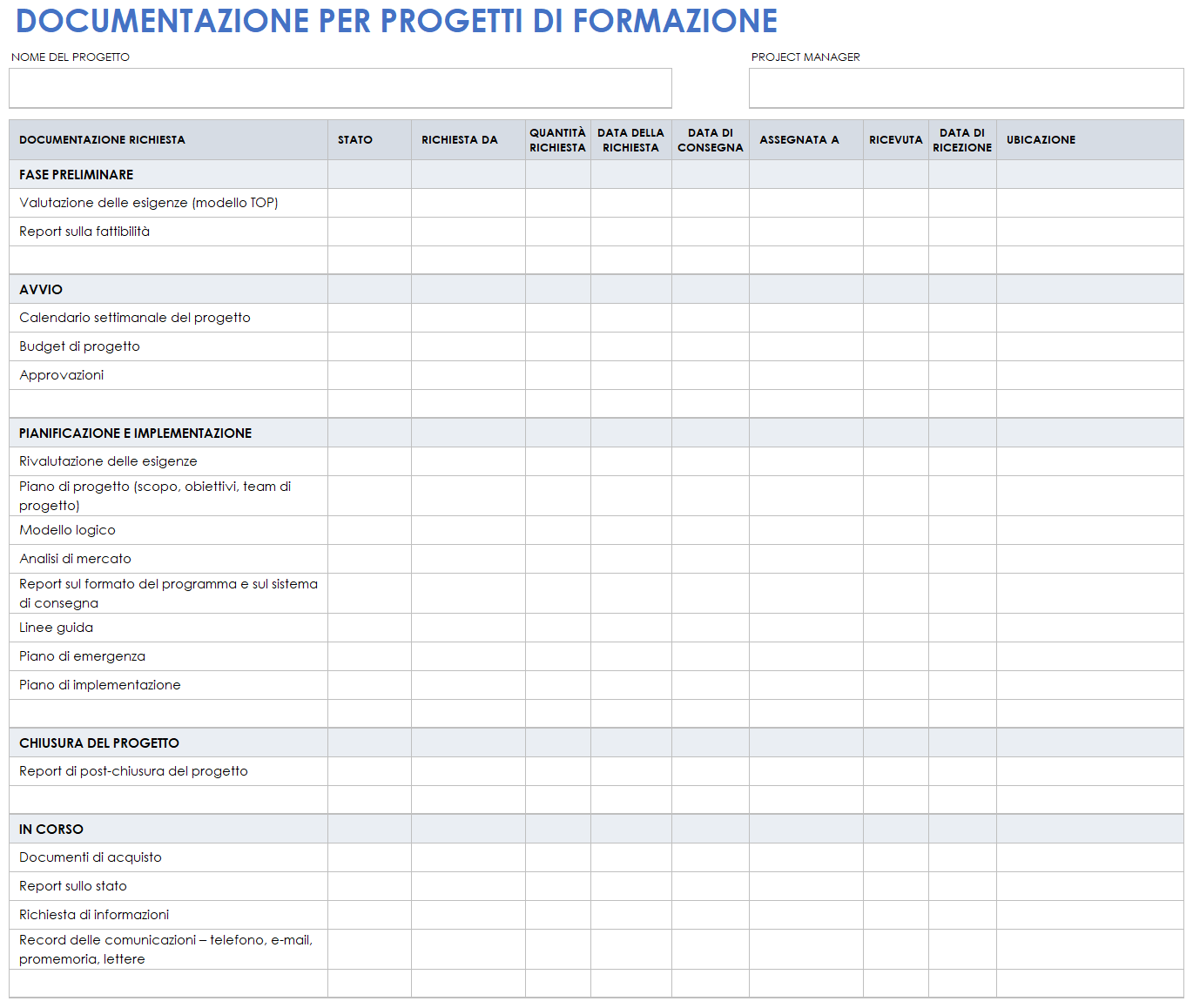The image size is (1193, 1008).
Task: Click UBICAZIONE cell for Modello logico
Action: [1090, 530]
